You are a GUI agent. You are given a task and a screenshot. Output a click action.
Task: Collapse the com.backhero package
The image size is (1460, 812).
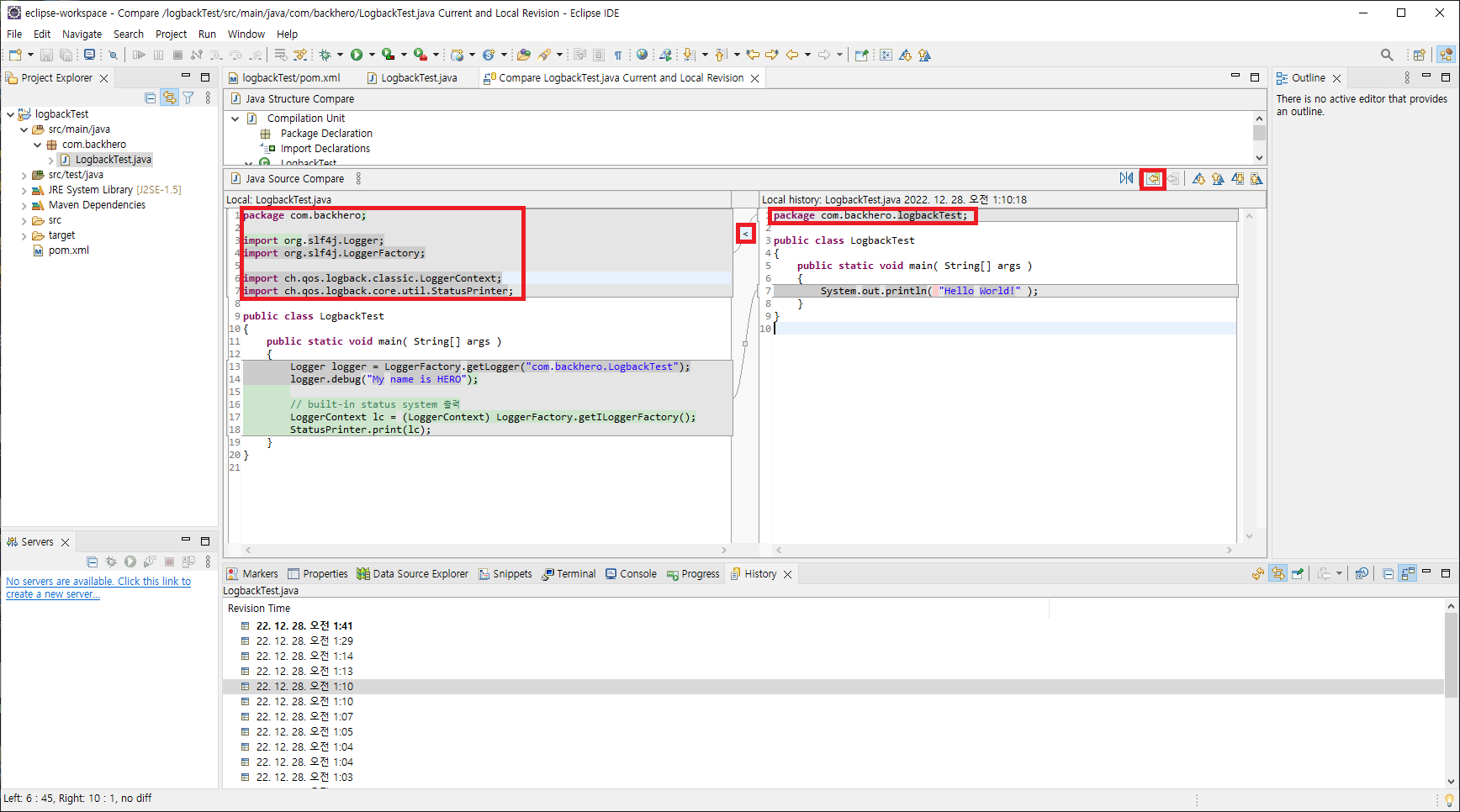coord(37,145)
